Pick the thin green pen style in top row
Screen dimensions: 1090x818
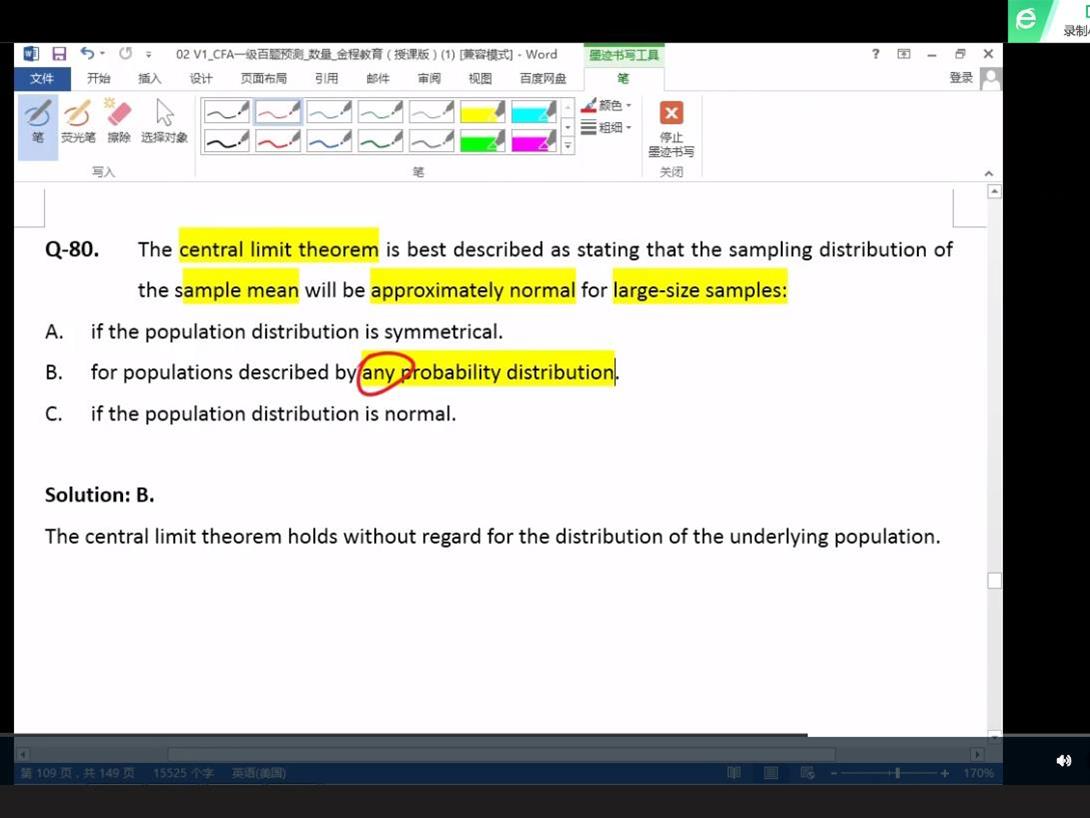pos(380,111)
